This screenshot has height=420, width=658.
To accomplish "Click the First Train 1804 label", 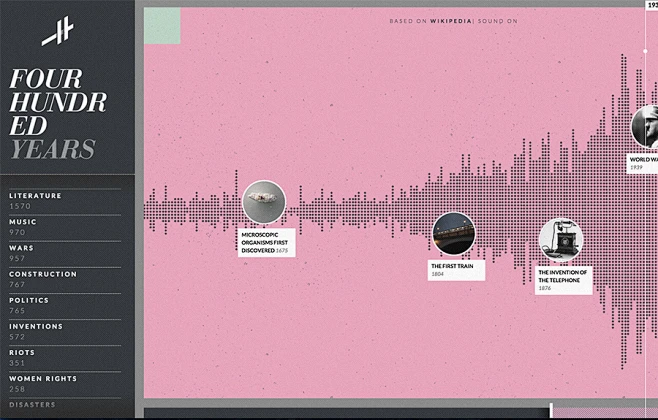I will 457,270.
